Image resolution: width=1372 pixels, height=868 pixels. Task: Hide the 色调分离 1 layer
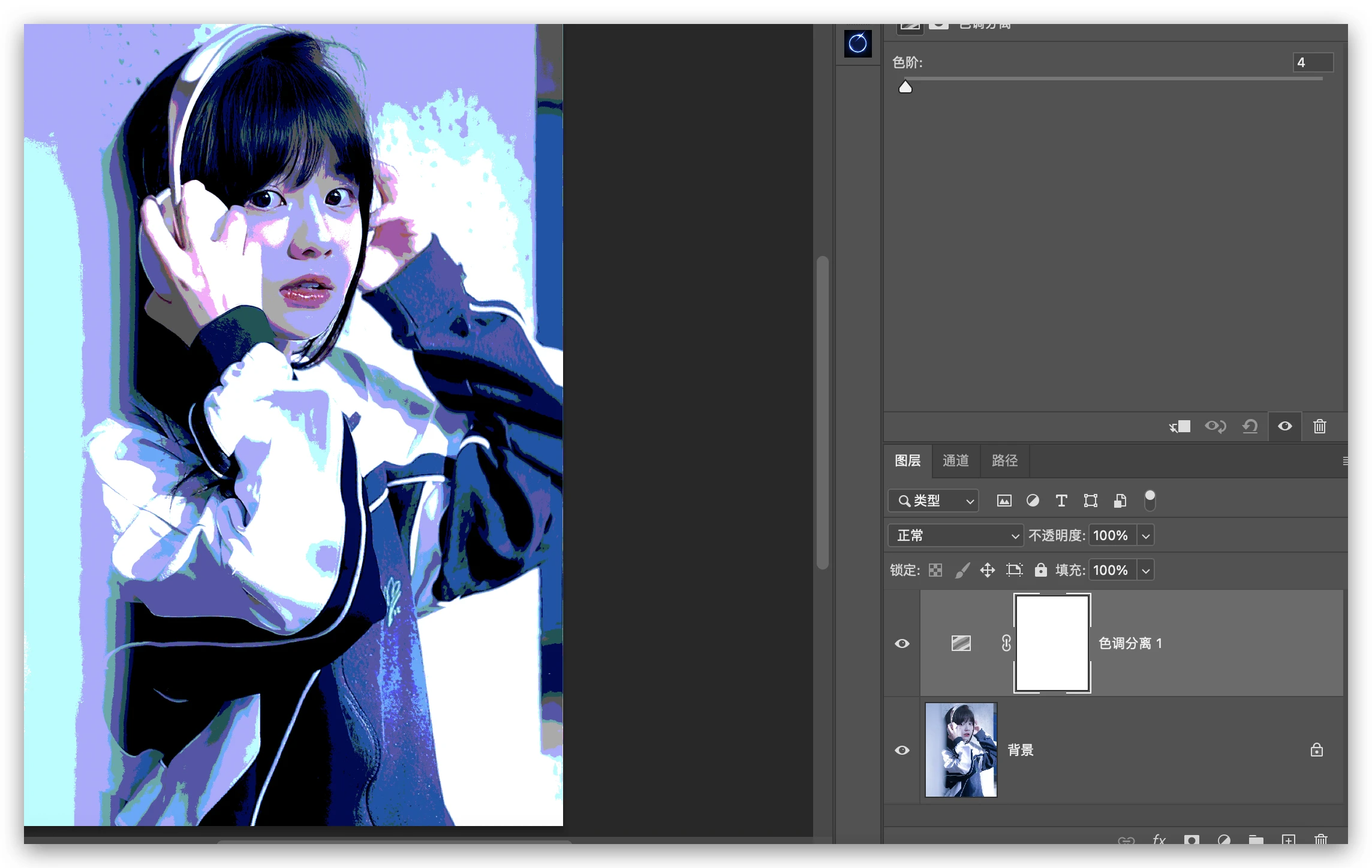[x=902, y=643]
